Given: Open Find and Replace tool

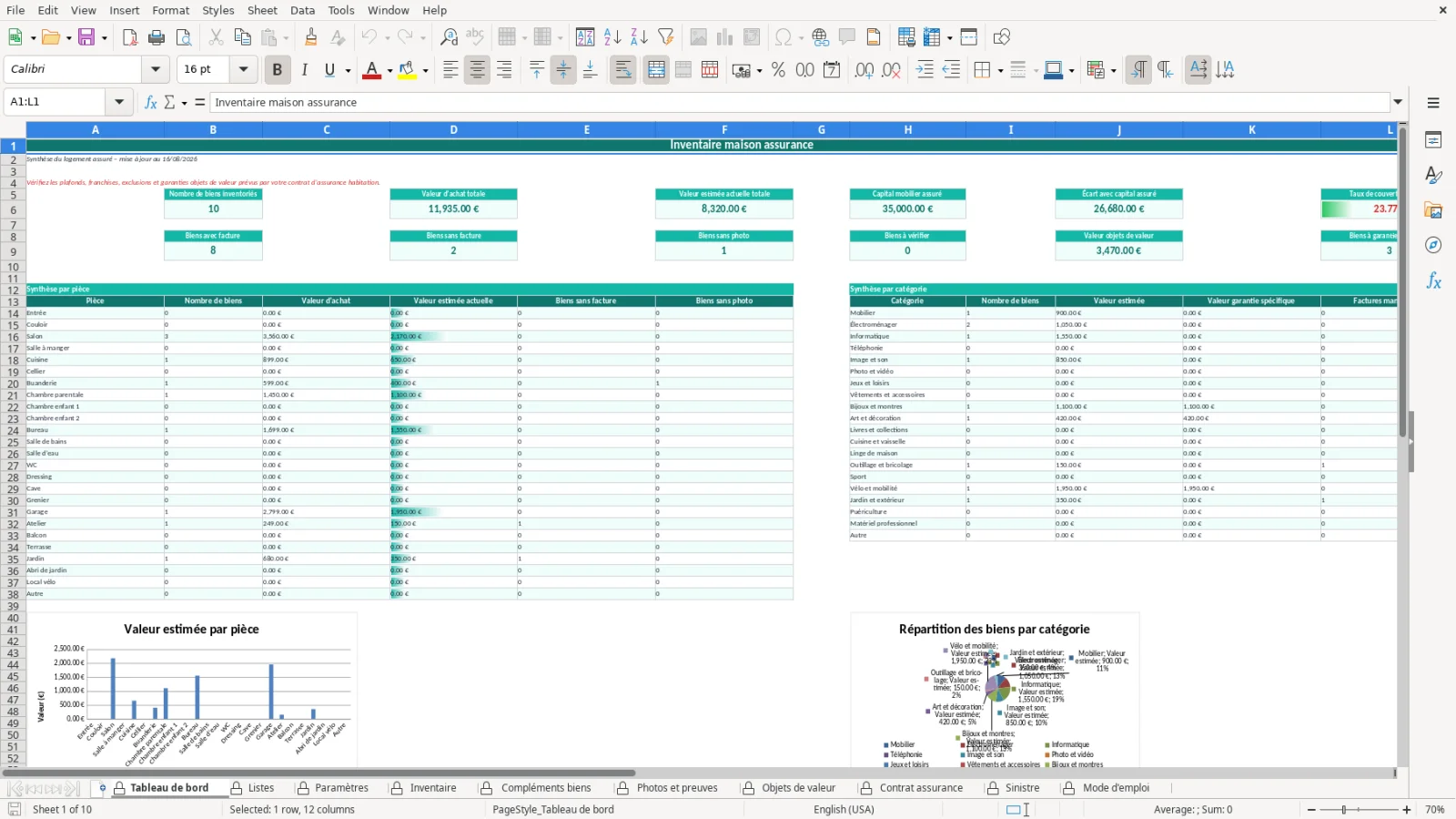Looking at the screenshot, I should click(449, 37).
